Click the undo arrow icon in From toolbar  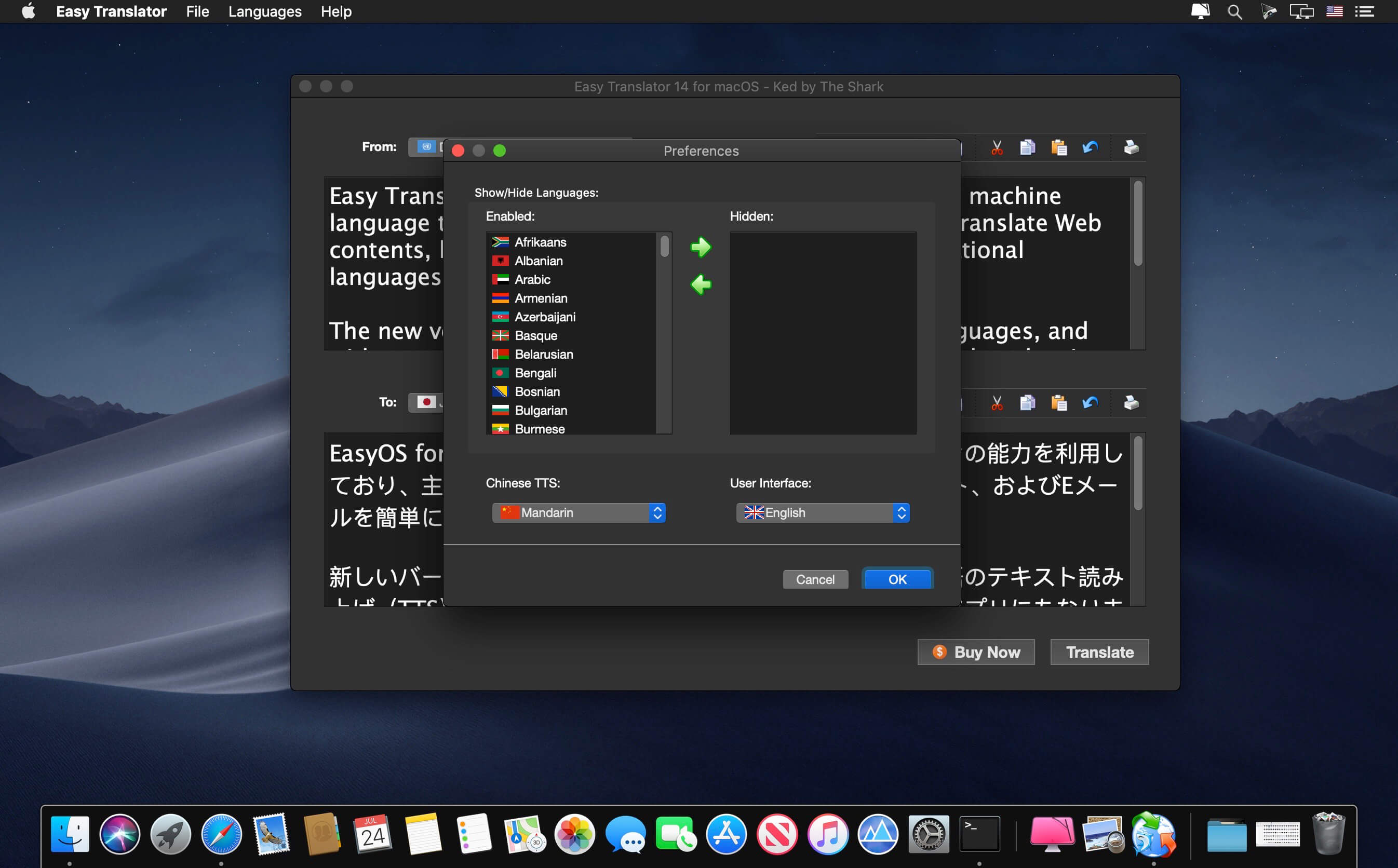pos(1090,147)
